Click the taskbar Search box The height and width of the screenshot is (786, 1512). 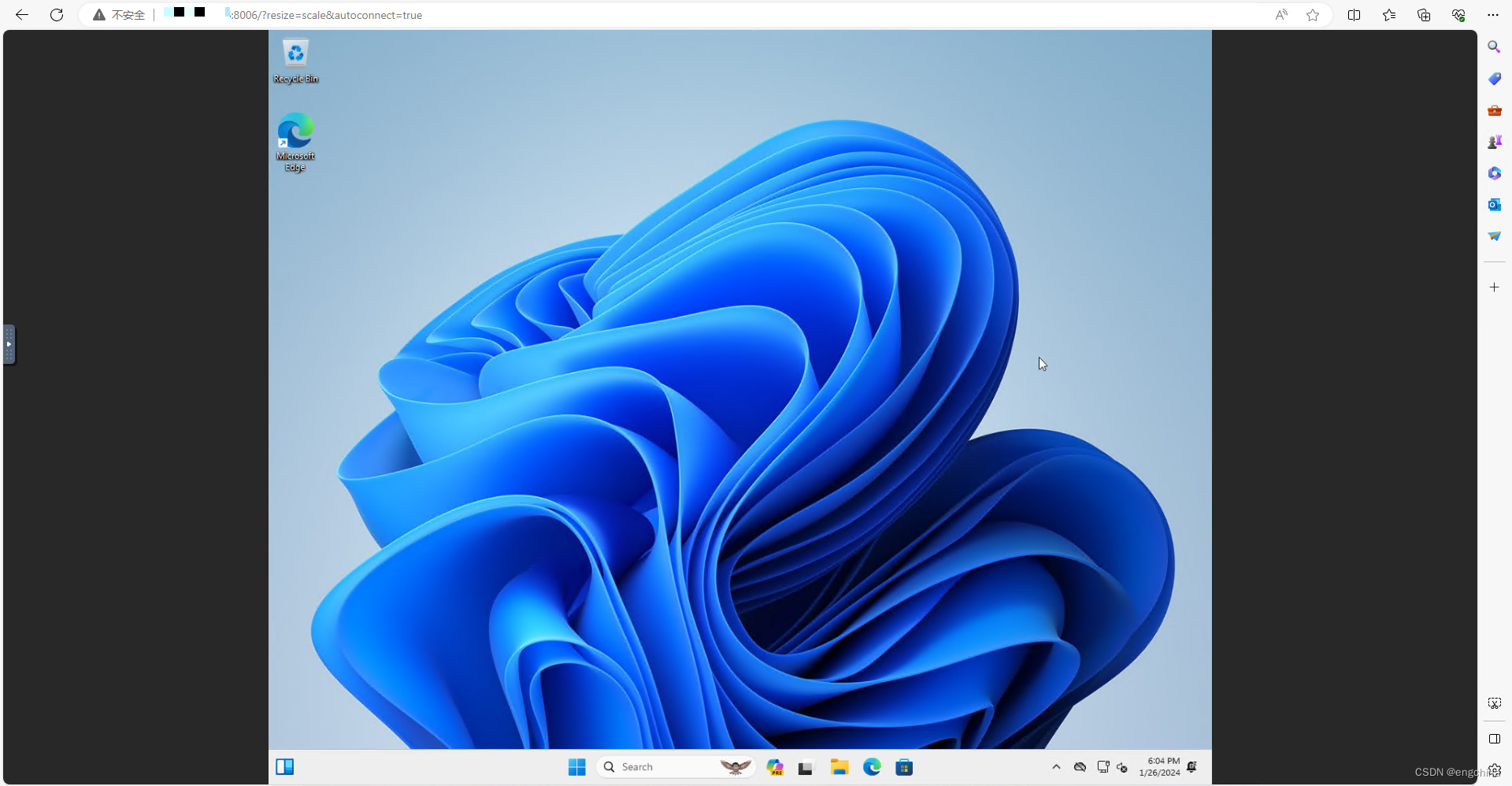coord(676,767)
